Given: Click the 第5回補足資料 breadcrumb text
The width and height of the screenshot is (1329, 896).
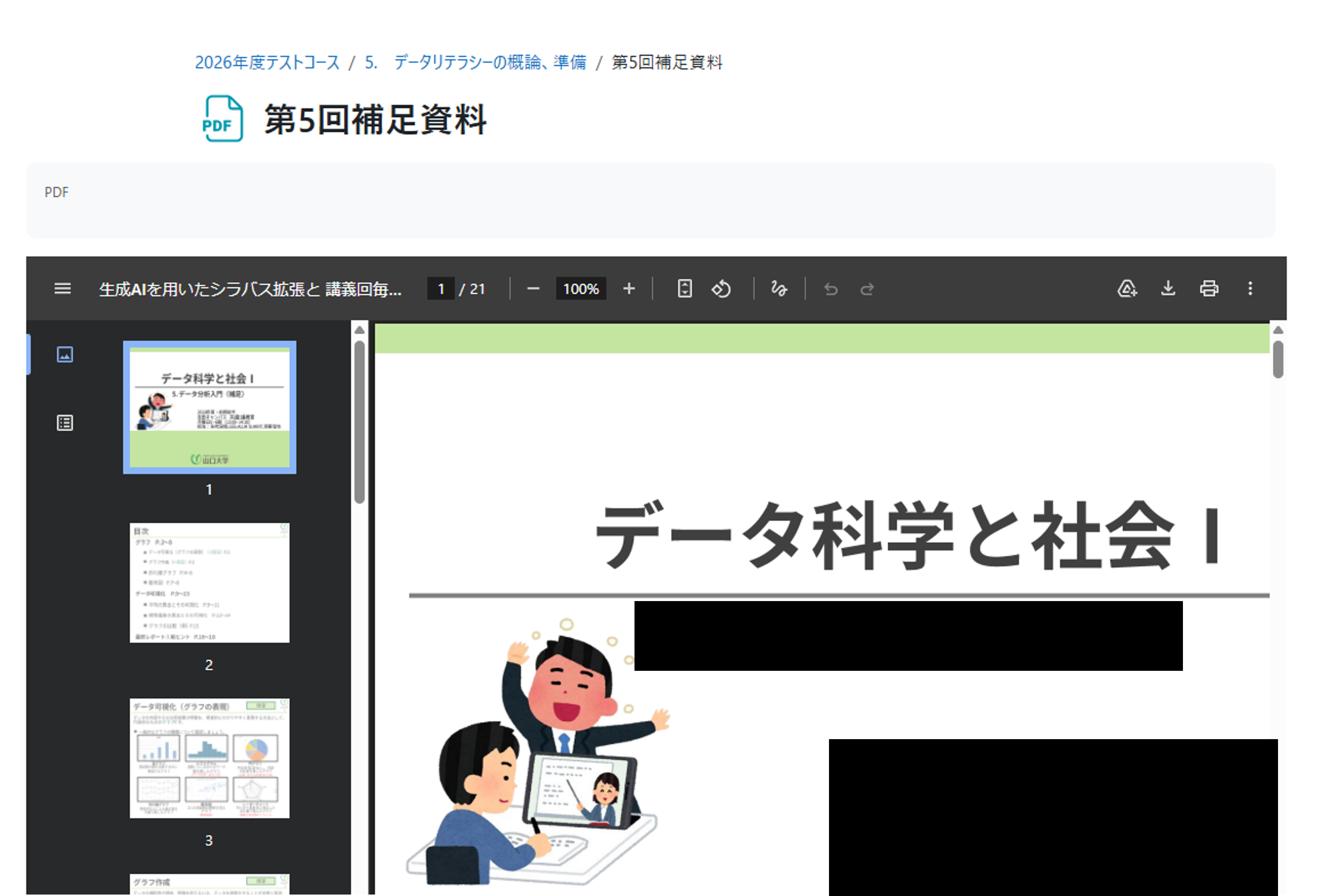Looking at the screenshot, I should tap(667, 62).
